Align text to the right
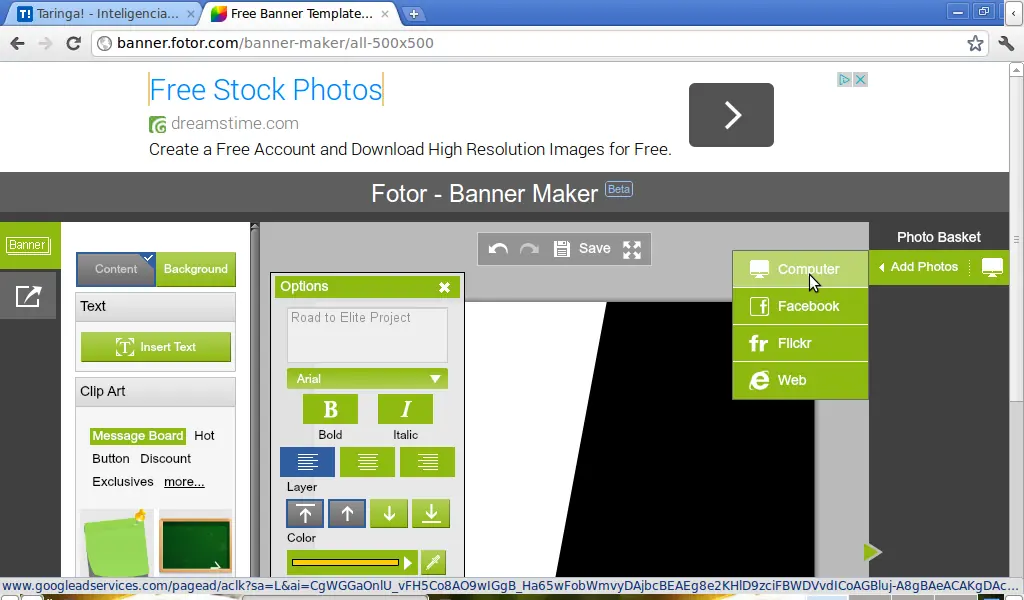Screen dimensions: 1024x600 428,462
